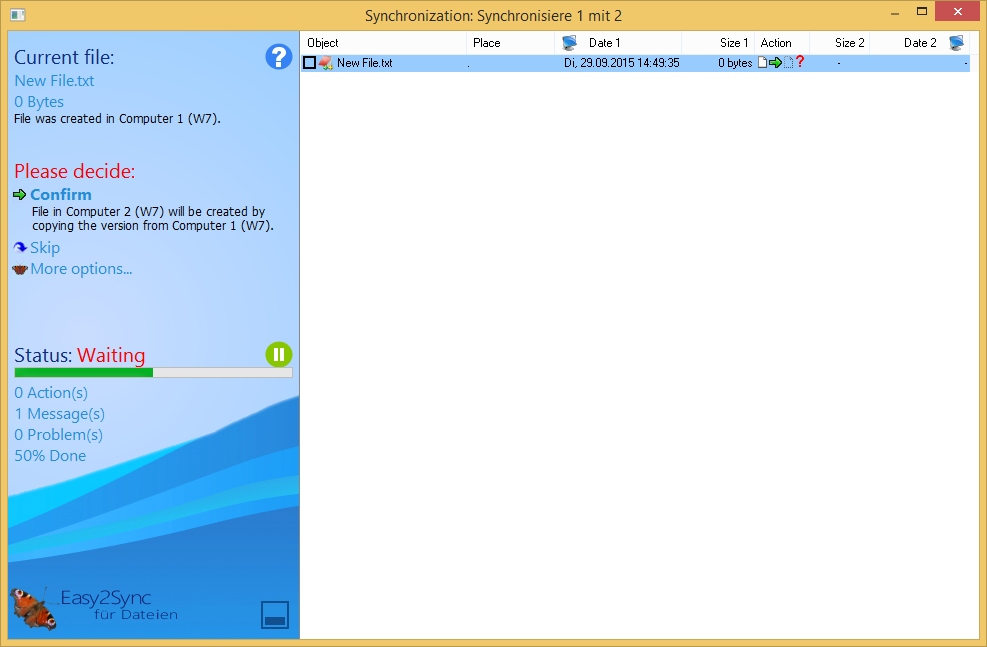Select the New File.txt row name
Viewport: 987px width, 647px height.
(x=364, y=63)
